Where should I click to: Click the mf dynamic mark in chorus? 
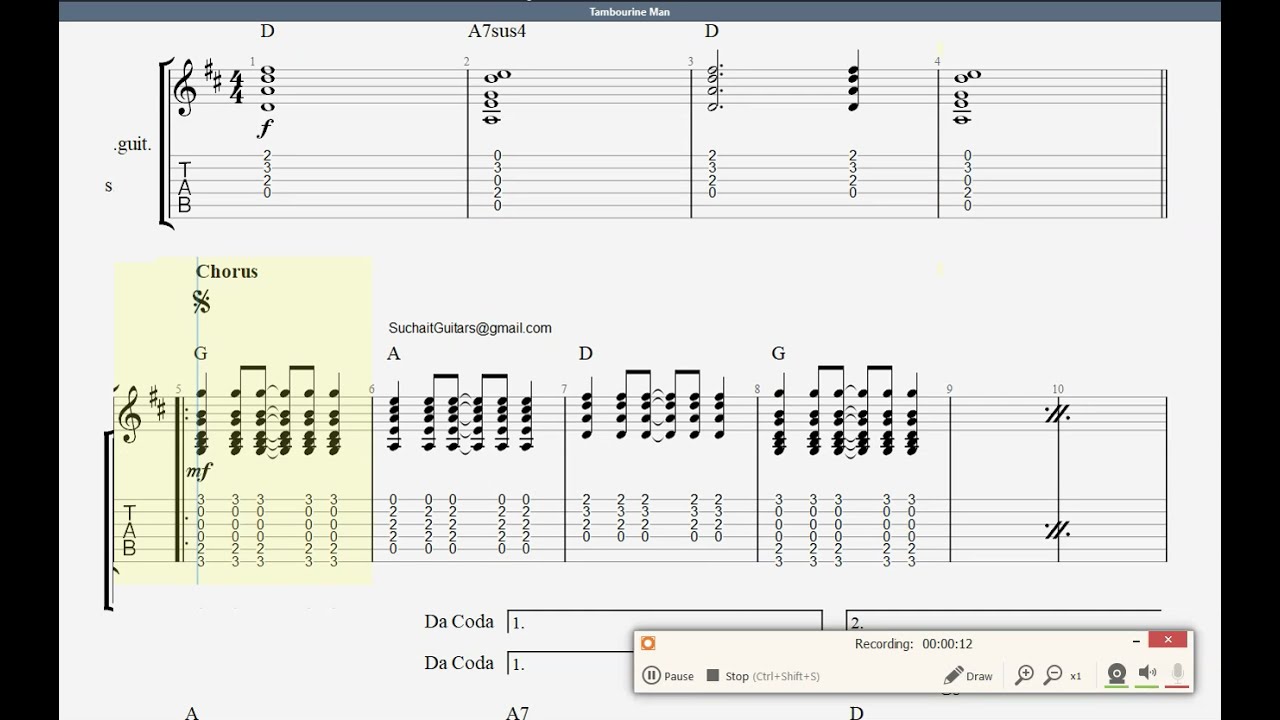[199, 471]
